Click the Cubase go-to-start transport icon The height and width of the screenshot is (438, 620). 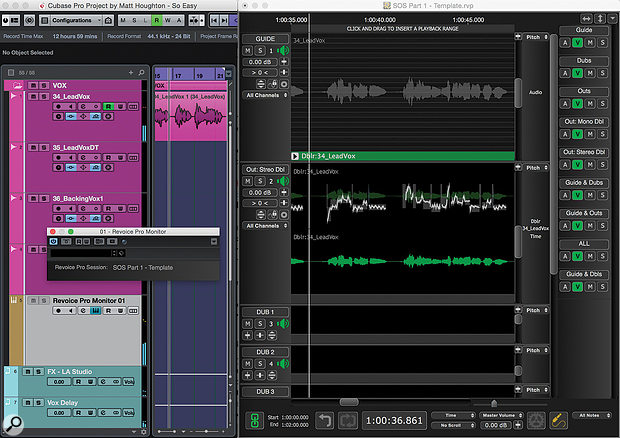[214, 20]
